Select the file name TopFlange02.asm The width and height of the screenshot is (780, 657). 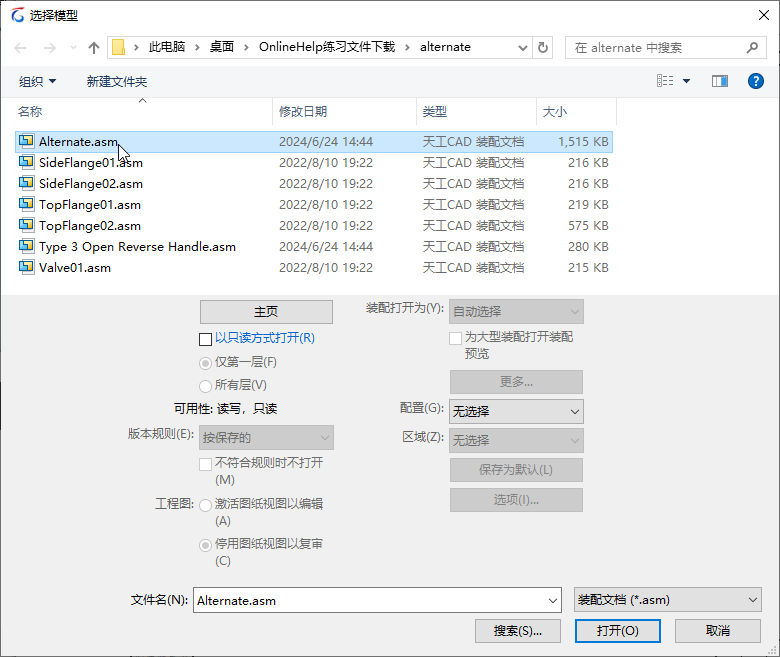click(x=90, y=226)
